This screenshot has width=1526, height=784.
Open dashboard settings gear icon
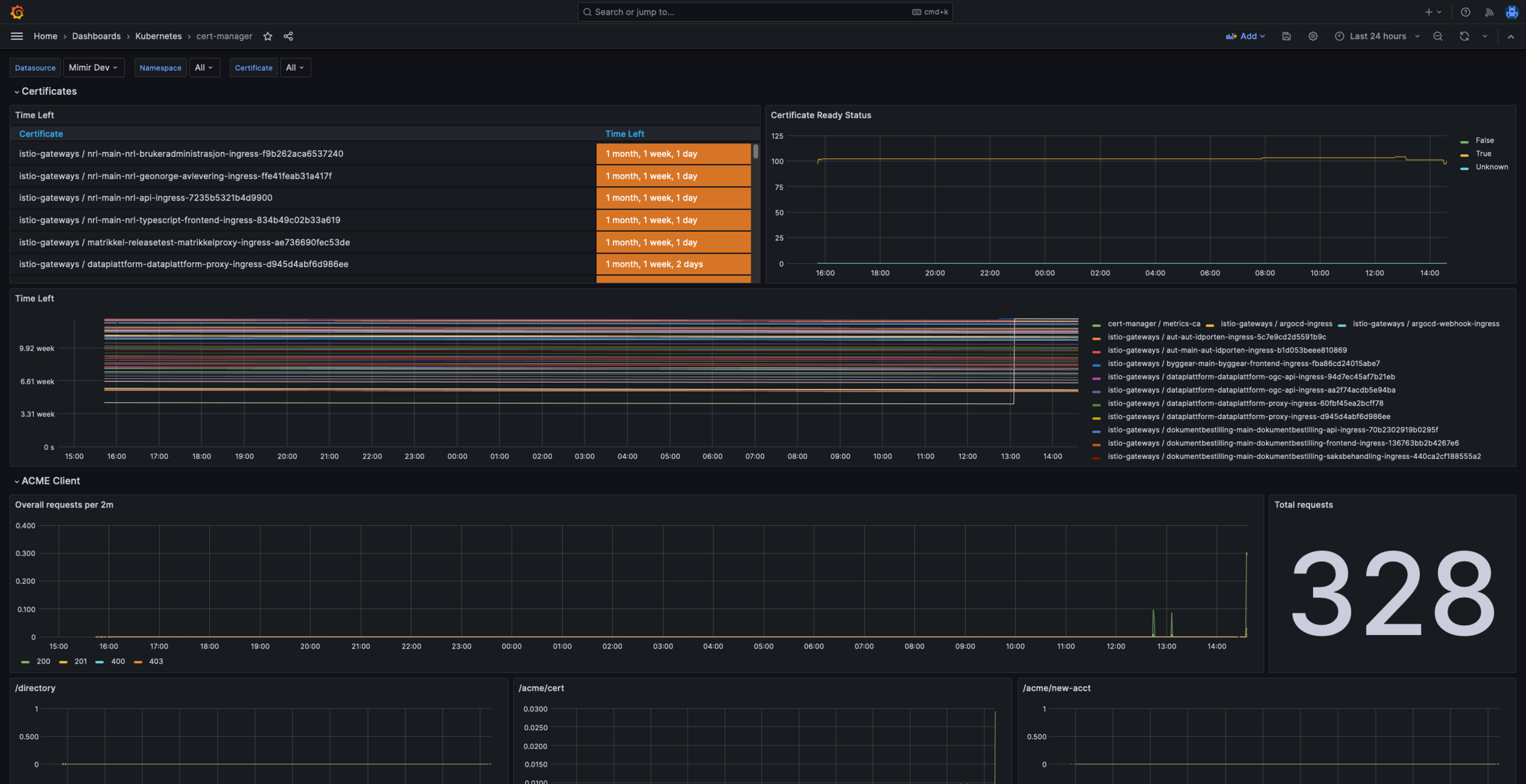(x=1312, y=36)
